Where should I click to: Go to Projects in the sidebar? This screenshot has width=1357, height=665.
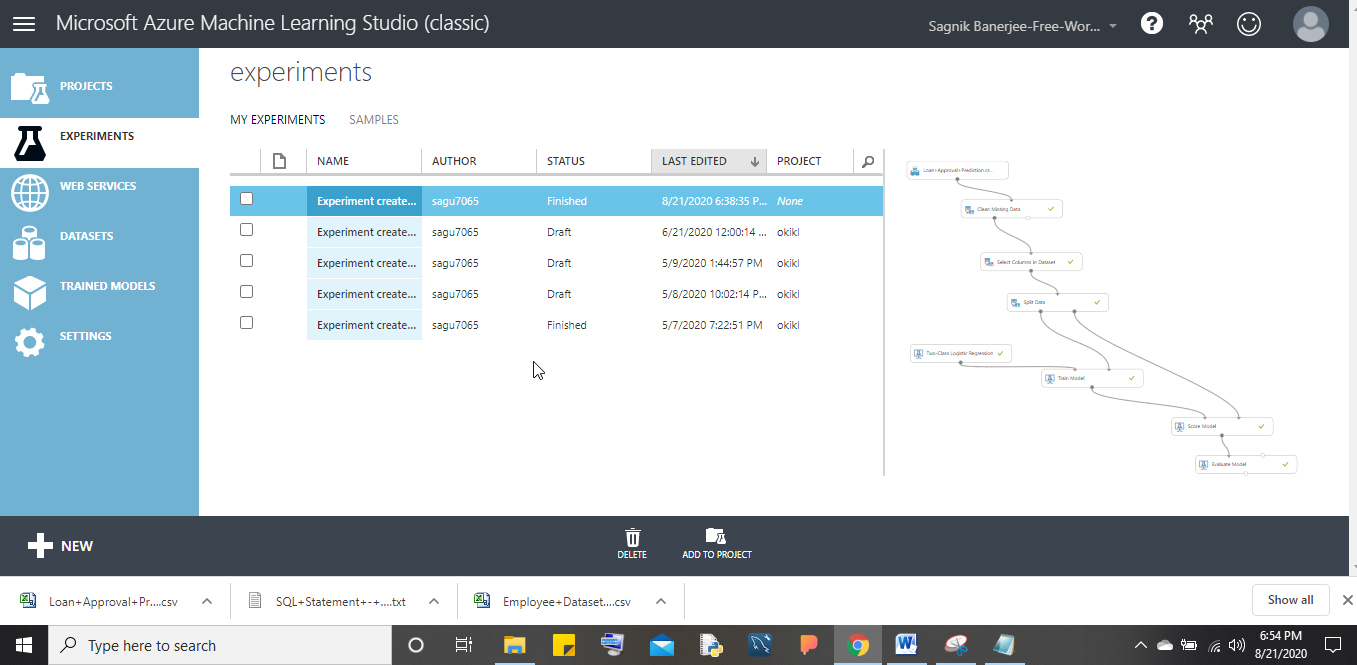(99, 86)
